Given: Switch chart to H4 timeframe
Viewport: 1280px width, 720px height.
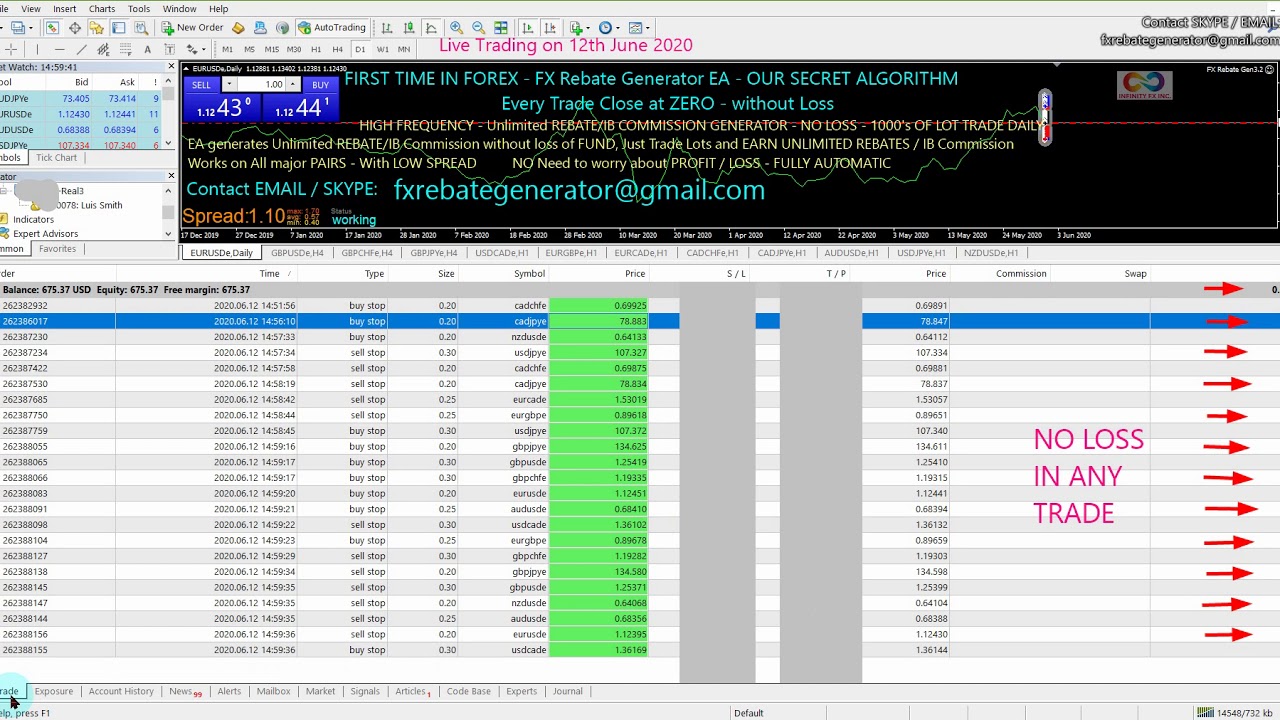Looking at the screenshot, I should [337, 49].
